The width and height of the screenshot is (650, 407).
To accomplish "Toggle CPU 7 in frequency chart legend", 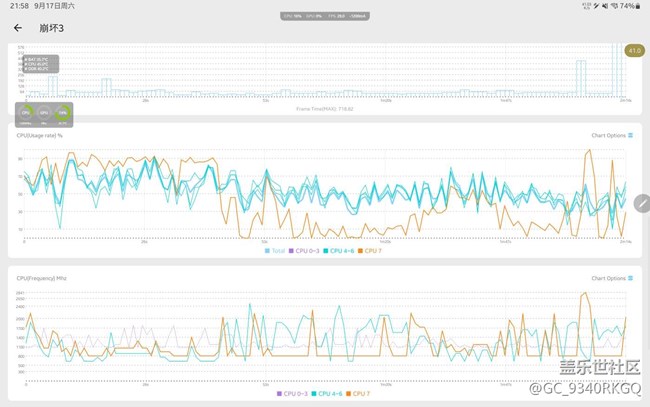I will pos(356,394).
